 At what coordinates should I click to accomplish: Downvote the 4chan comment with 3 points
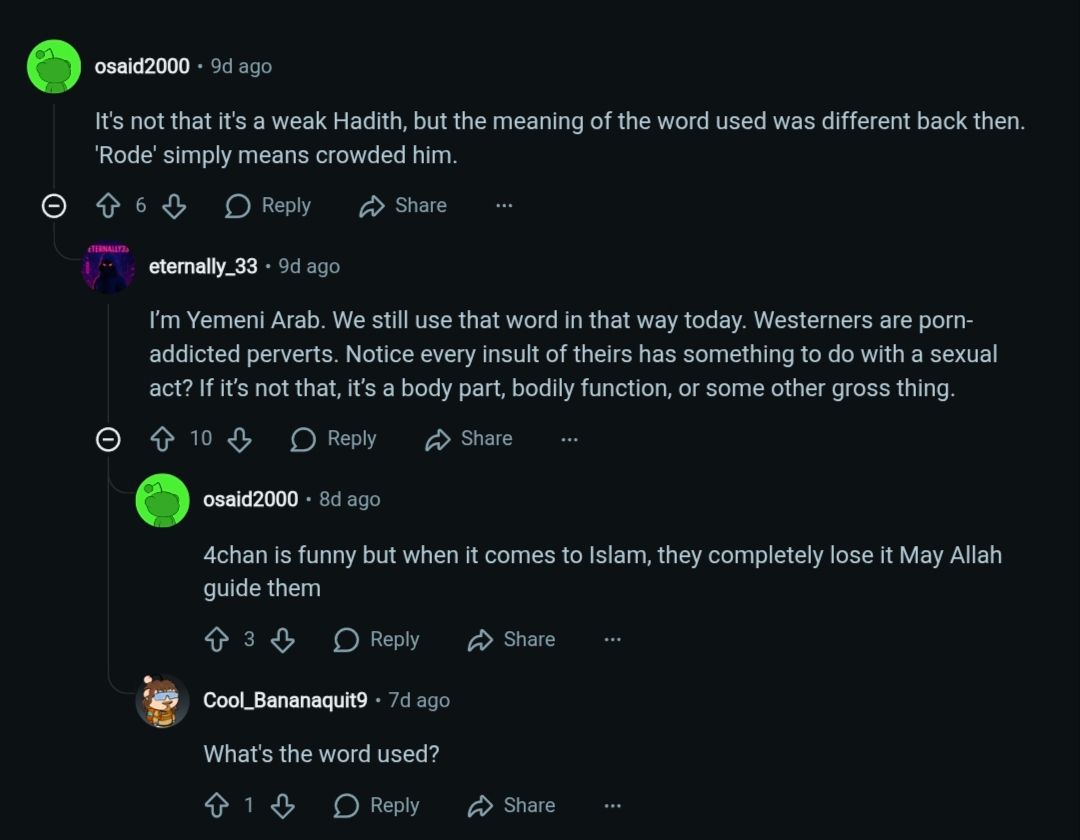(283, 640)
